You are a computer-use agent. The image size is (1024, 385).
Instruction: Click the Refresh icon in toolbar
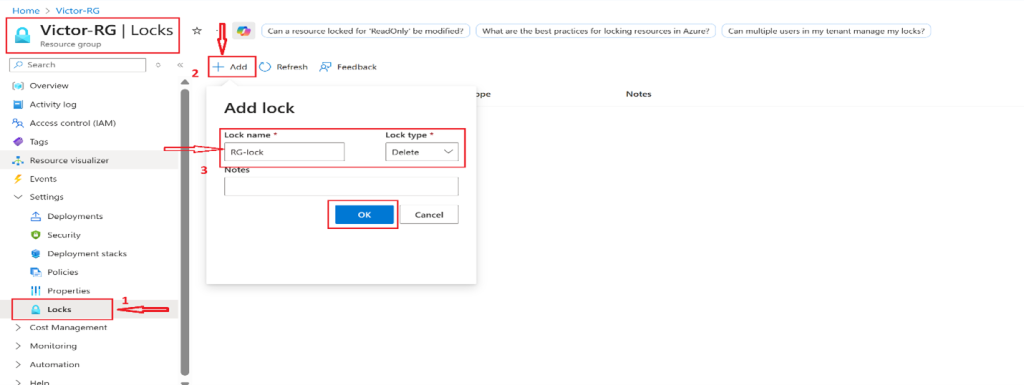pos(266,67)
